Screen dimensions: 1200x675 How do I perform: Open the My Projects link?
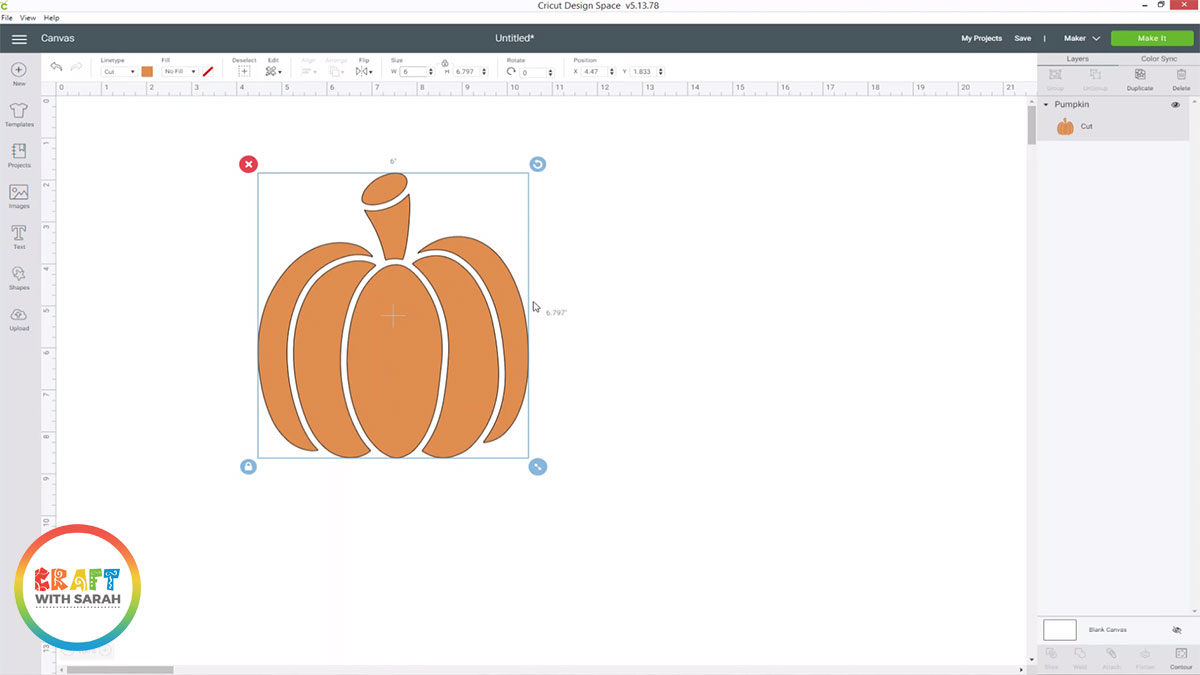coord(981,38)
